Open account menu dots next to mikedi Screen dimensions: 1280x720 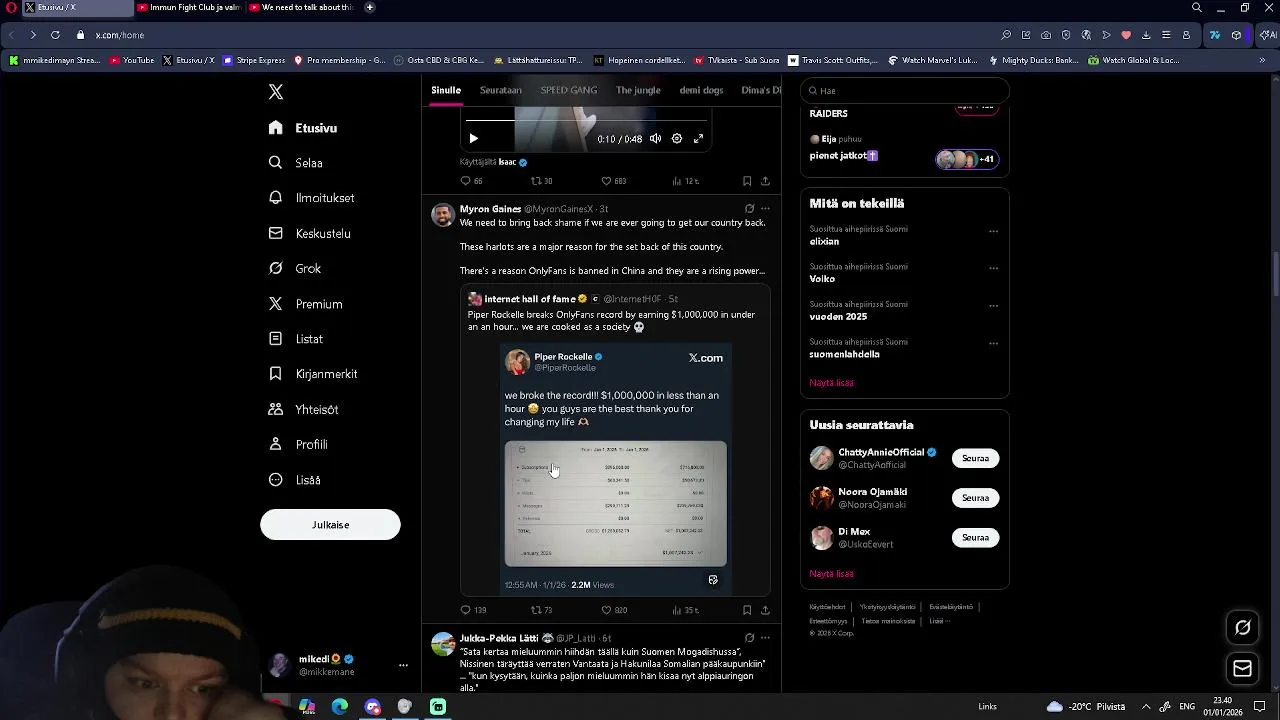403,665
